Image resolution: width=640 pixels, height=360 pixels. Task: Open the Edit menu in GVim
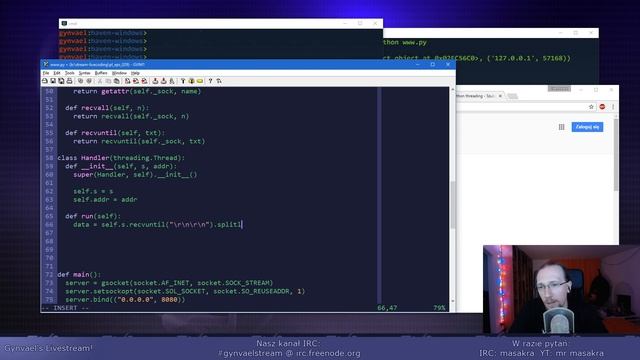coord(57,73)
